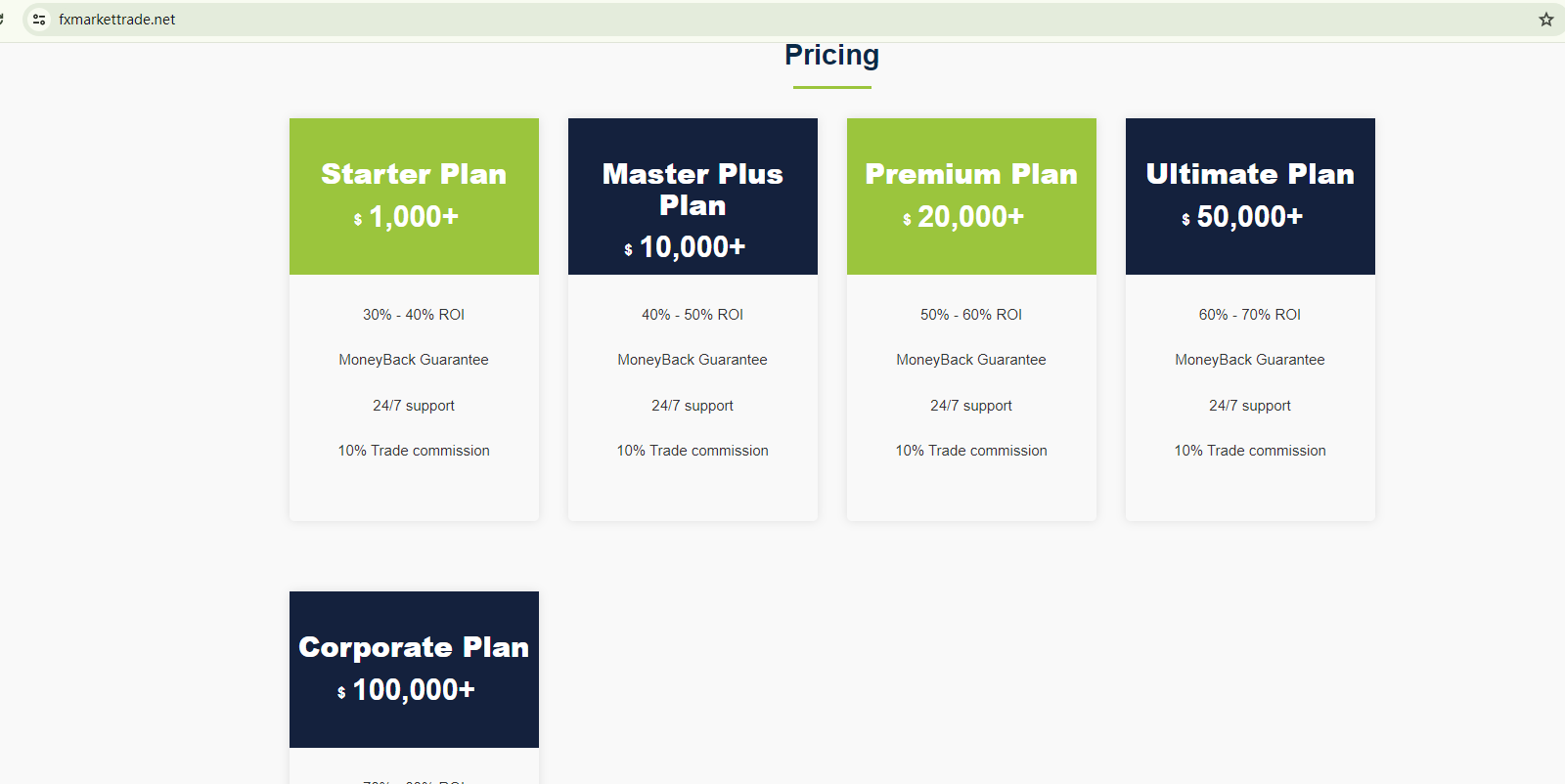The width and height of the screenshot is (1565, 784).
Task: Bookmark this page with the star icon
Action: pyautogui.click(x=1545, y=20)
